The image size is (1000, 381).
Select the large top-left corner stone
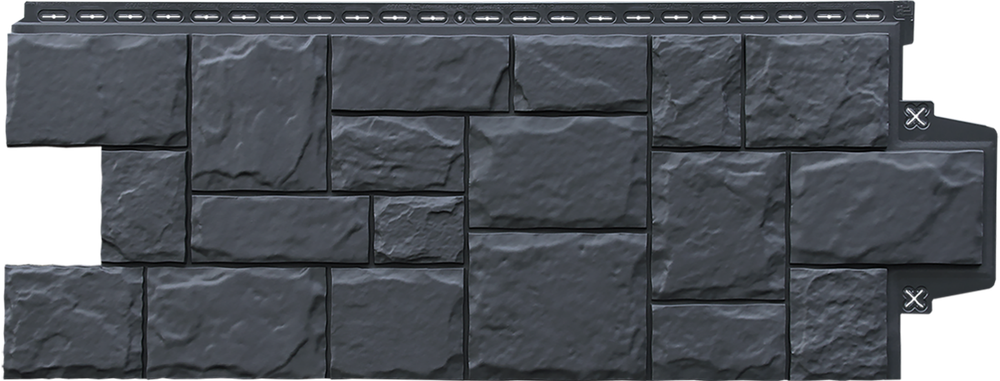pos(97,90)
